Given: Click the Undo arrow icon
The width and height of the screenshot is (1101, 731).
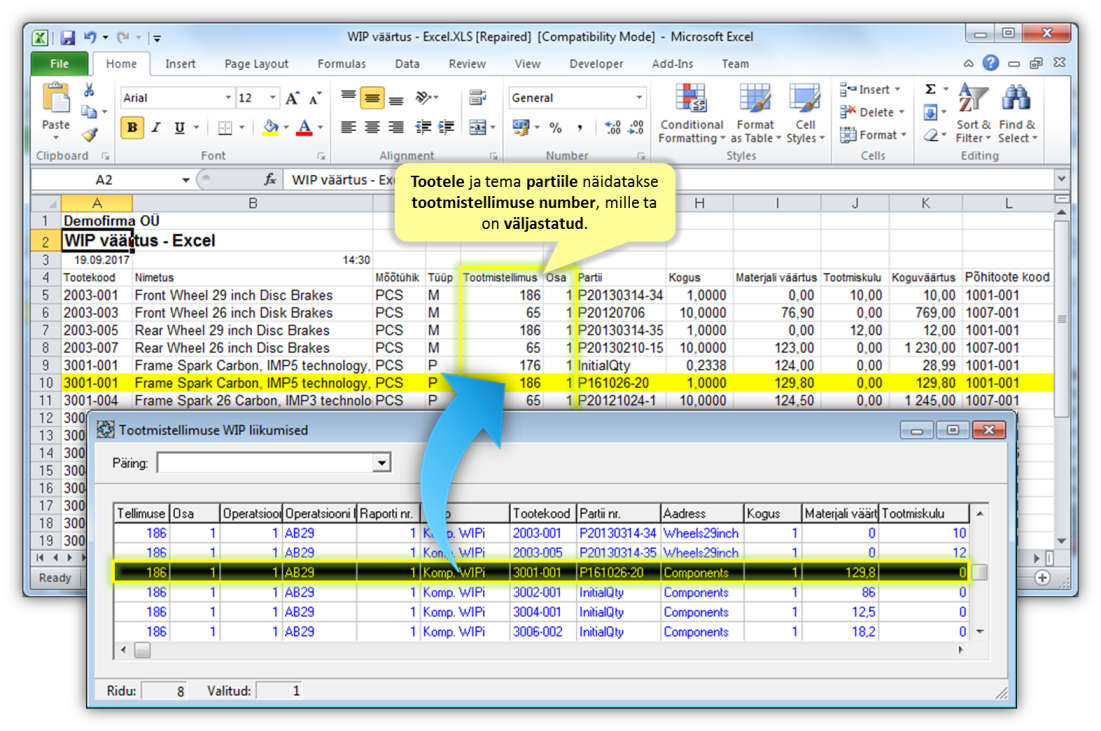Looking at the screenshot, I should click(90, 37).
